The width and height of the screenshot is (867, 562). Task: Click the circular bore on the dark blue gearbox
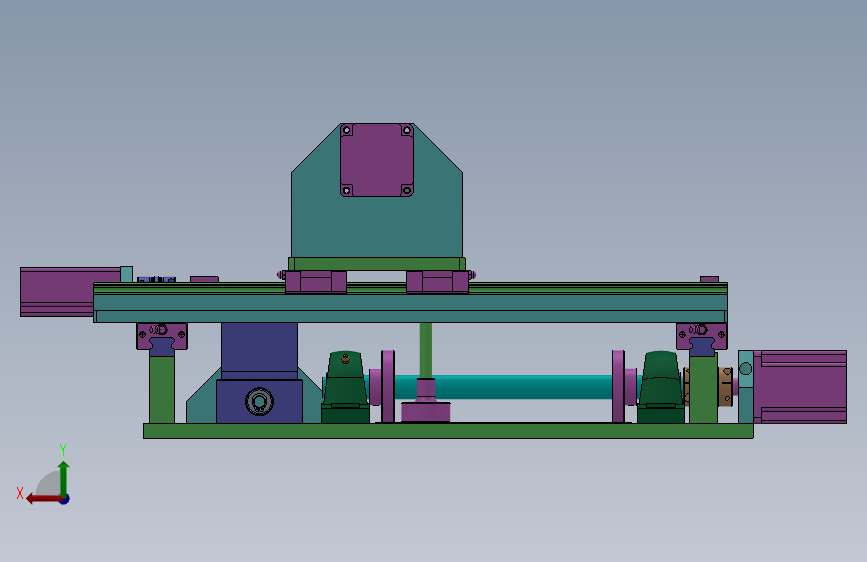pyautogui.click(x=259, y=402)
